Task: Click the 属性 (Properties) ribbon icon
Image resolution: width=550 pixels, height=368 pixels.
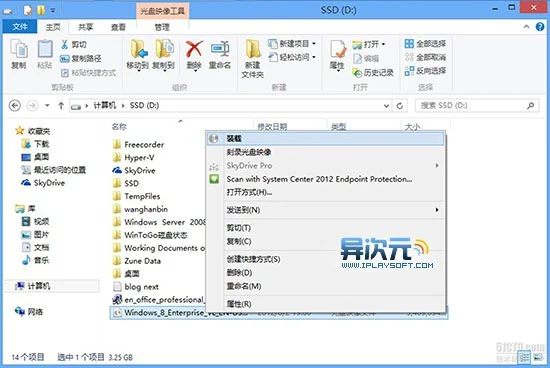Action: pos(337,55)
